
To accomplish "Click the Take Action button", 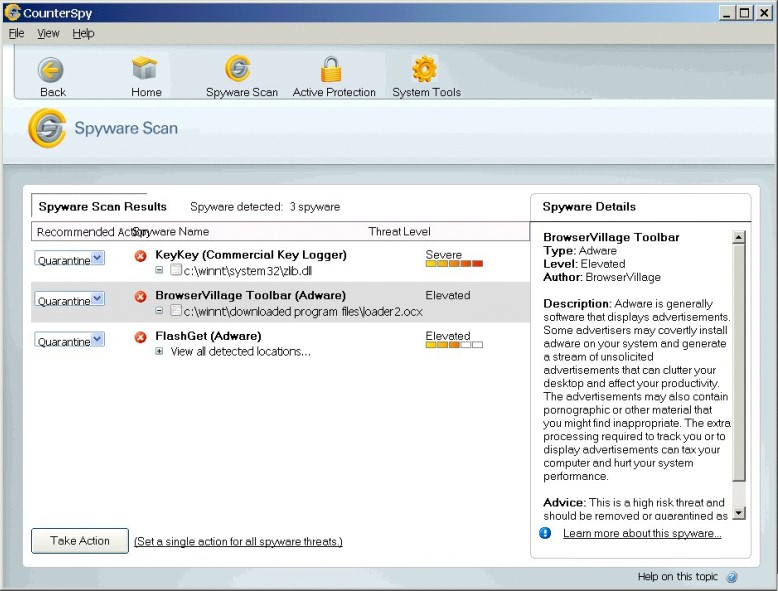I will click(80, 540).
